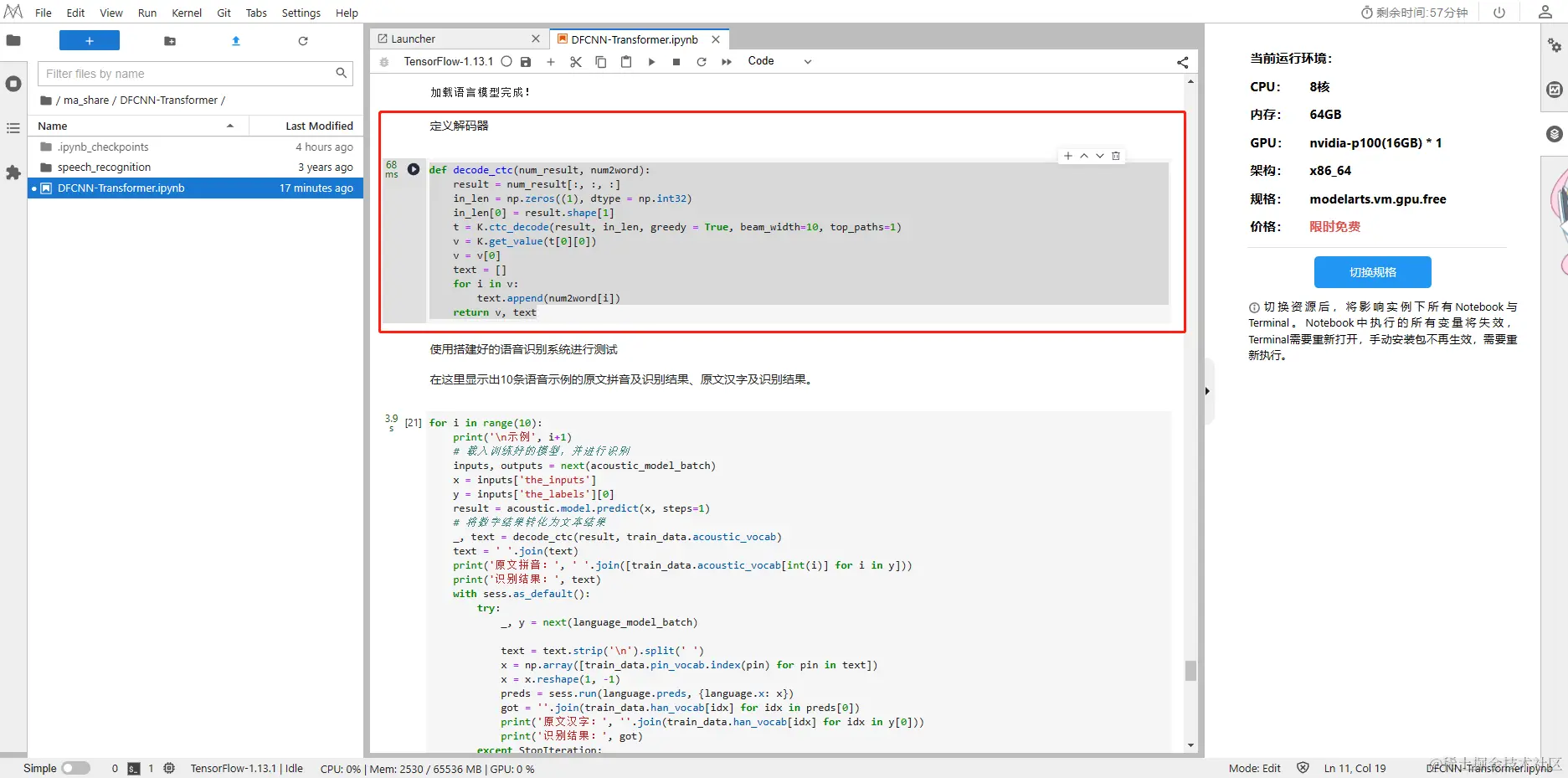Navigate to ma_share in the breadcrumb

coord(86,100)
